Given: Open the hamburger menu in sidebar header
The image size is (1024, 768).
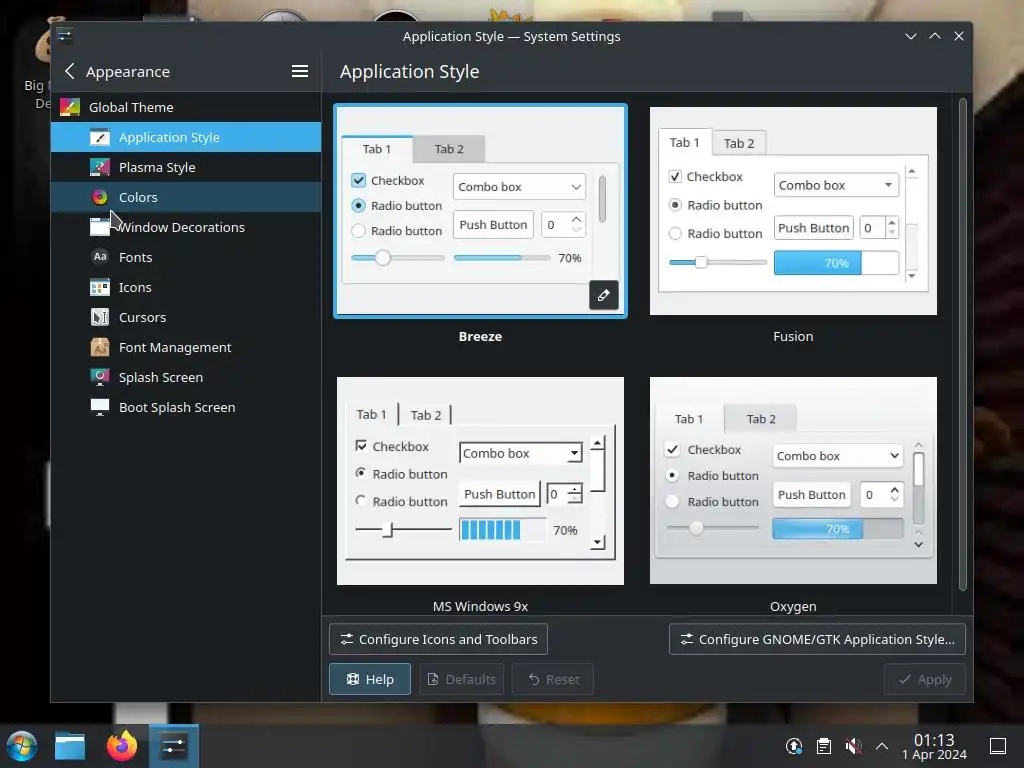Looking at the screenshot, I should 300,71.
